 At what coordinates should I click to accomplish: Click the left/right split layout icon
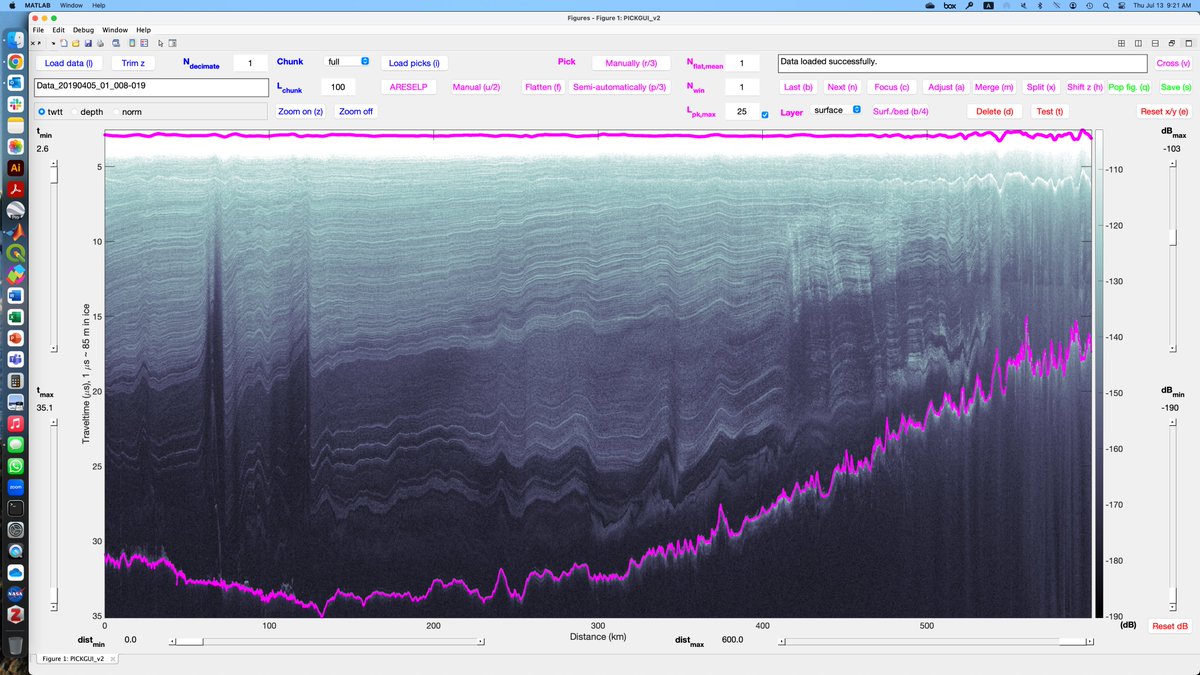click(x=1139, y=44)
